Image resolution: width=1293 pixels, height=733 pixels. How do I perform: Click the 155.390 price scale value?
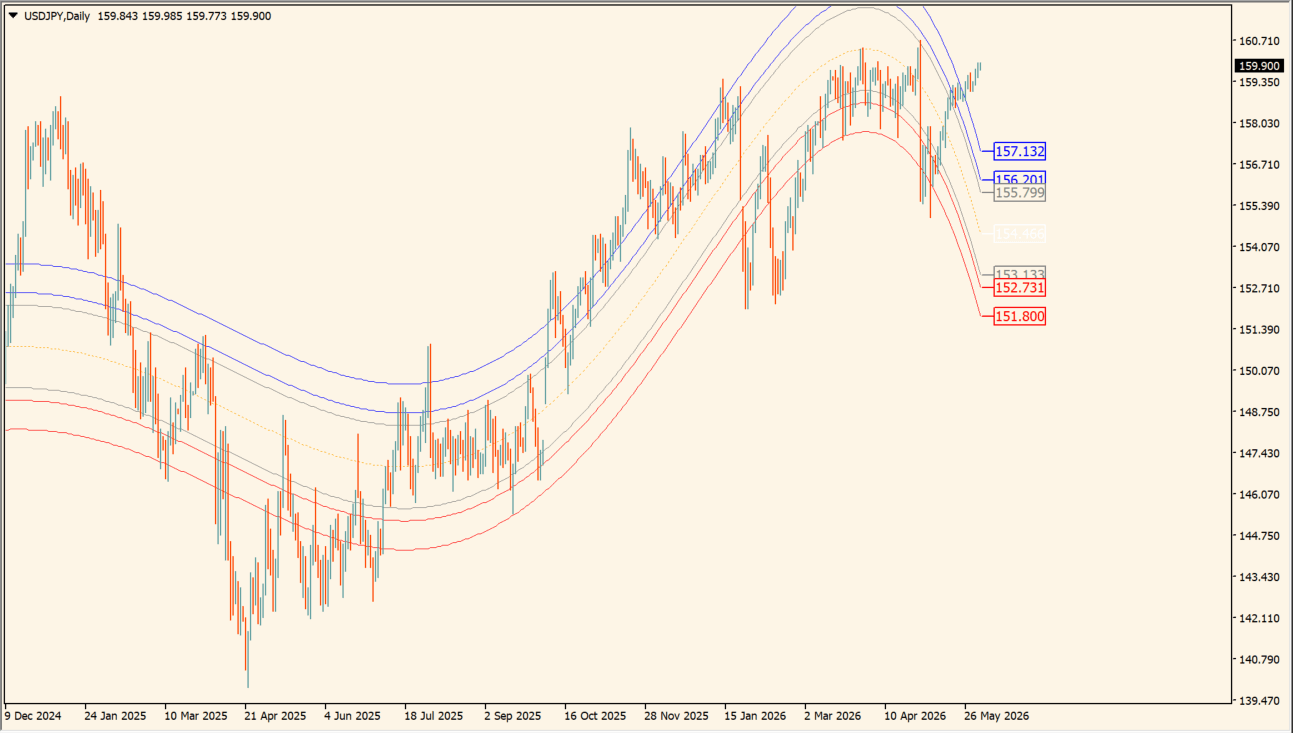tap(1259, 206)
